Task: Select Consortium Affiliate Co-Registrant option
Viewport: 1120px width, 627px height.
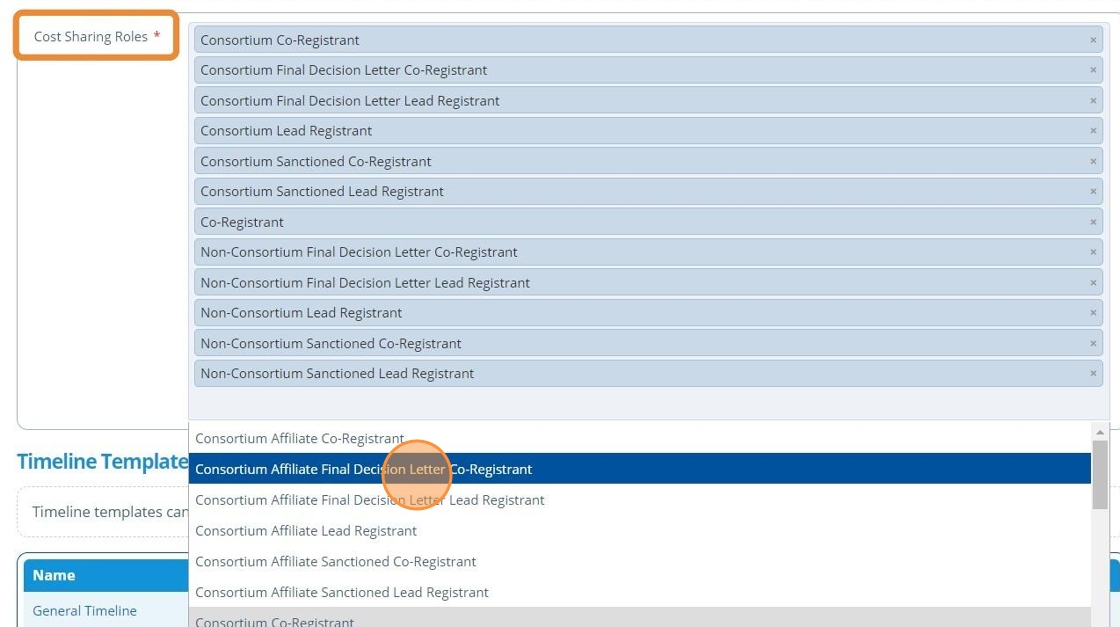Action: [x=639, y=438]
